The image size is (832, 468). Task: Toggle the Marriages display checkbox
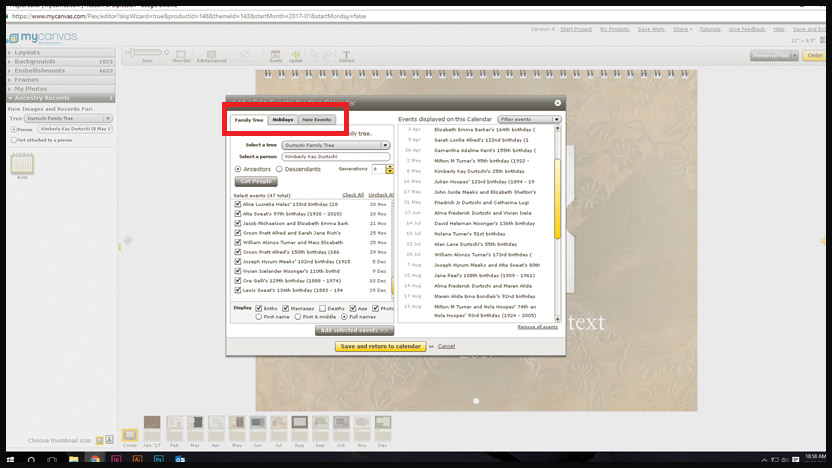(x=285, y=308)
